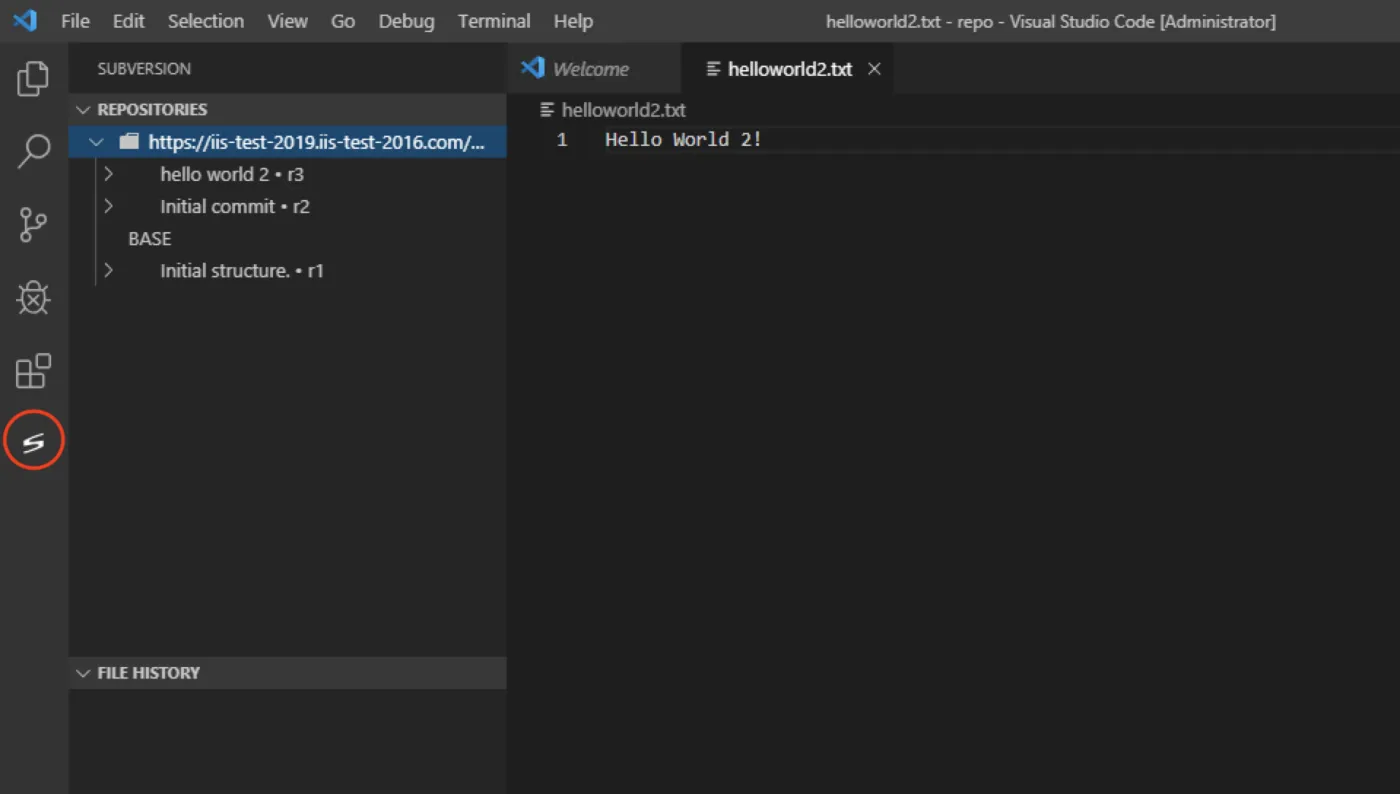Open the Selection menu
Viewport: 1400px width, 794px height.
[x=205, y=21]
